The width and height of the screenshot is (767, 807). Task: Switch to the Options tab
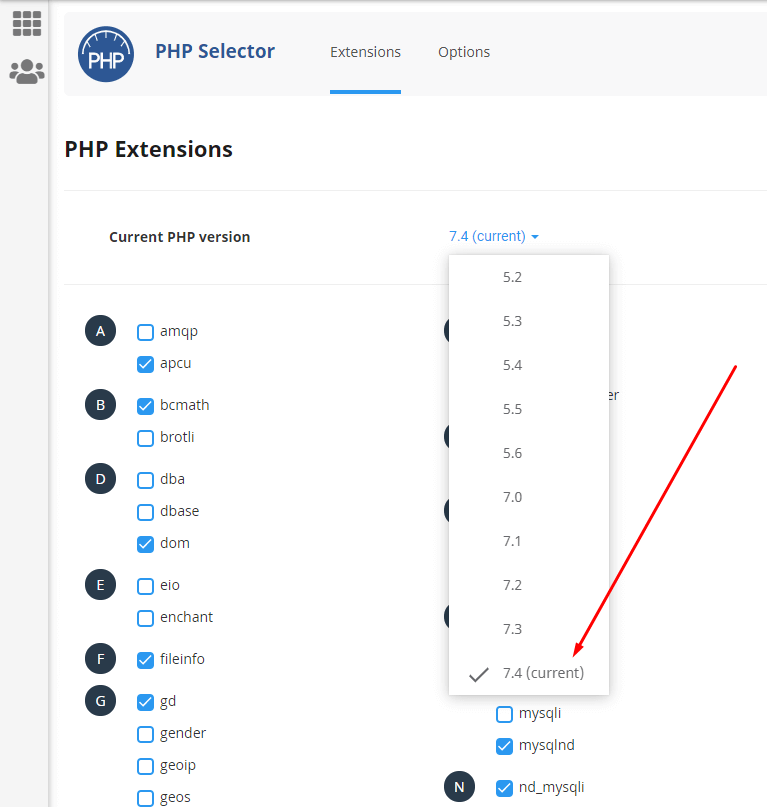click(464, 51)
